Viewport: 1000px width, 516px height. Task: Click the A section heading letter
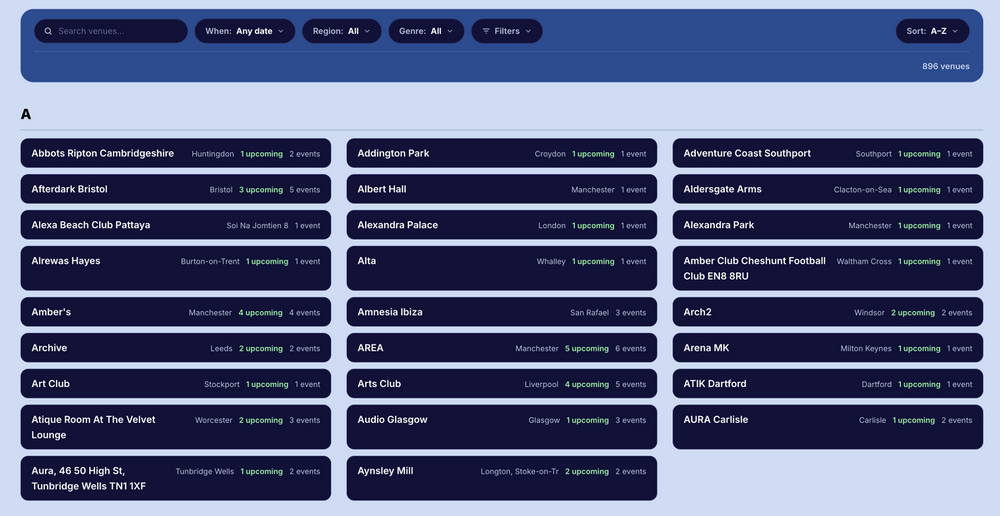click(26, 114)
